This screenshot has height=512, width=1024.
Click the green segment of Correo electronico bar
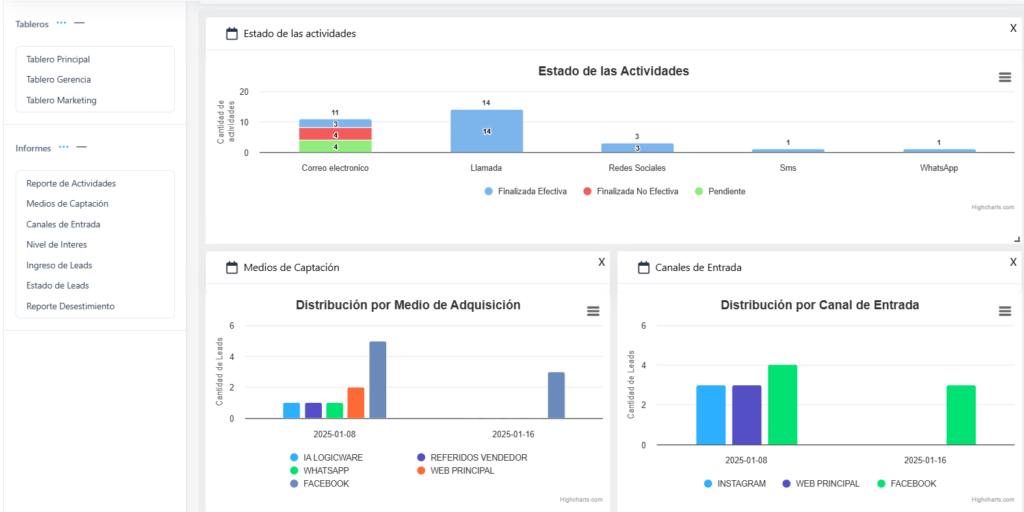[335, 146]
